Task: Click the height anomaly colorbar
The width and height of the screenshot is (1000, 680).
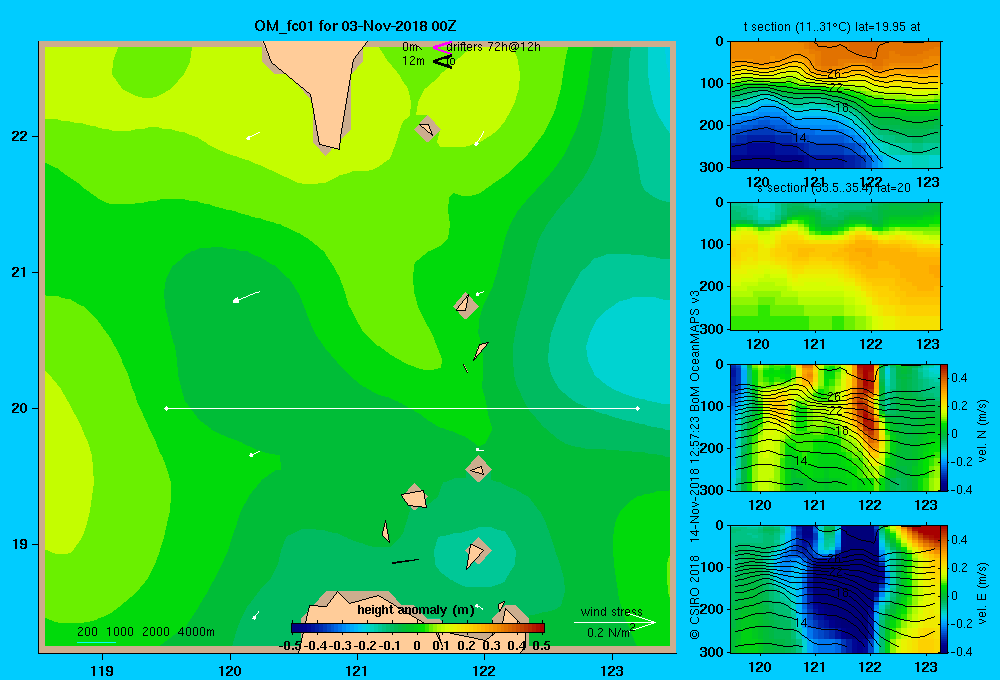Action: coord(418,627)
